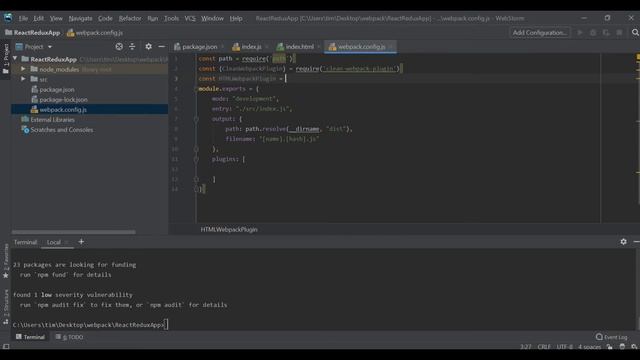Click the Add Configuration button
Screen dimensions: 640x360
pyautogui.click(x=540, y=33)
